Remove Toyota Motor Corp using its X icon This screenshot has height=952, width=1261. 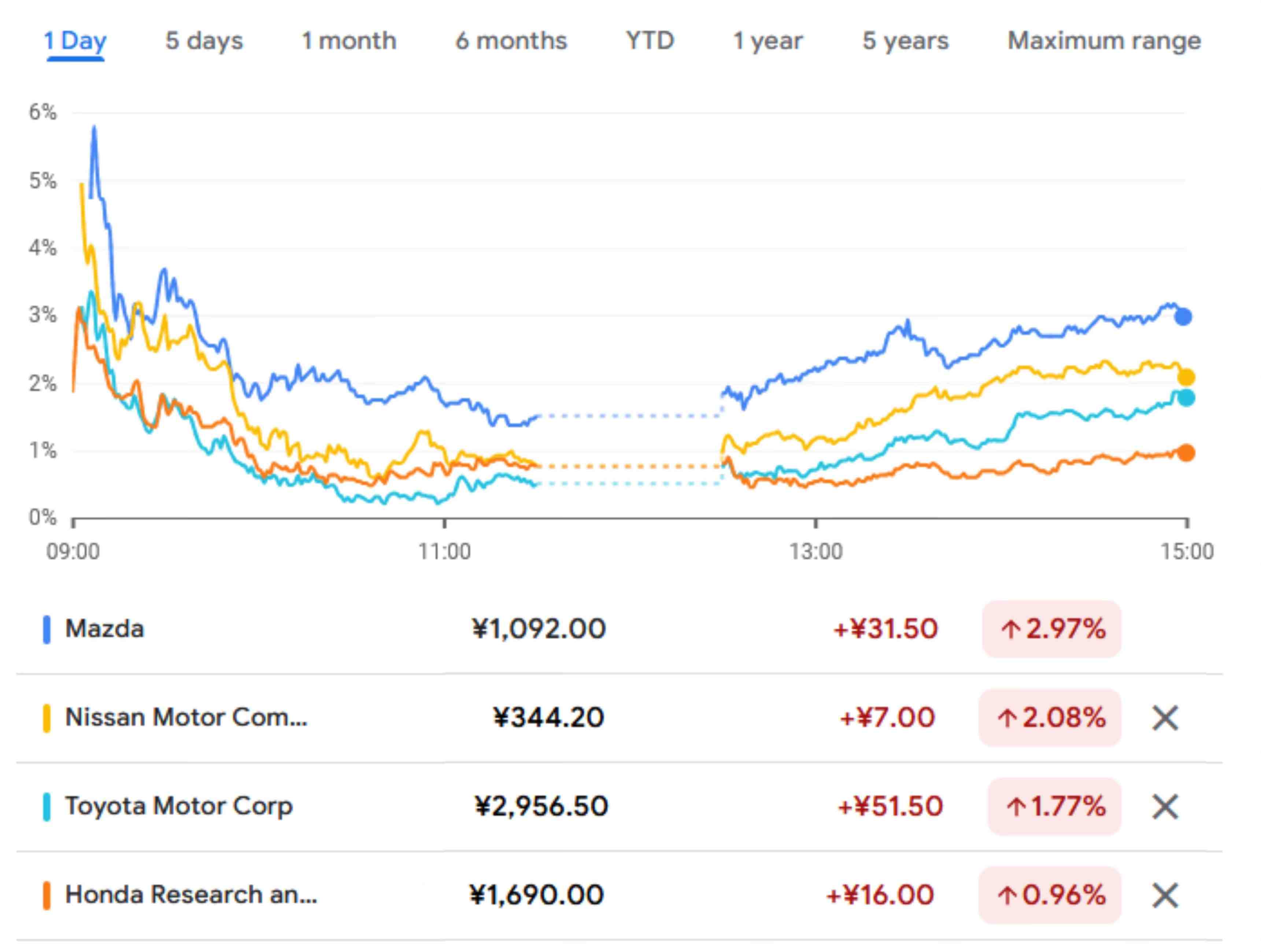(1165, 806)
